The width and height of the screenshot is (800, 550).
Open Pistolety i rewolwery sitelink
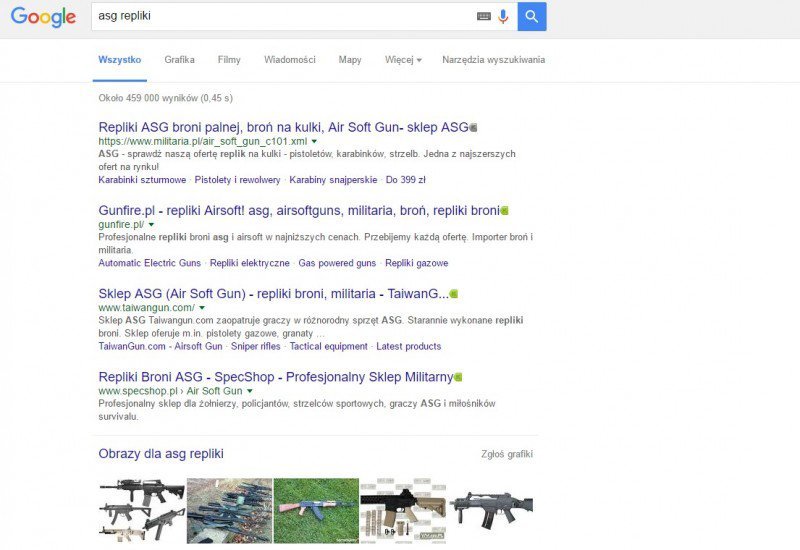click(237, 180)
